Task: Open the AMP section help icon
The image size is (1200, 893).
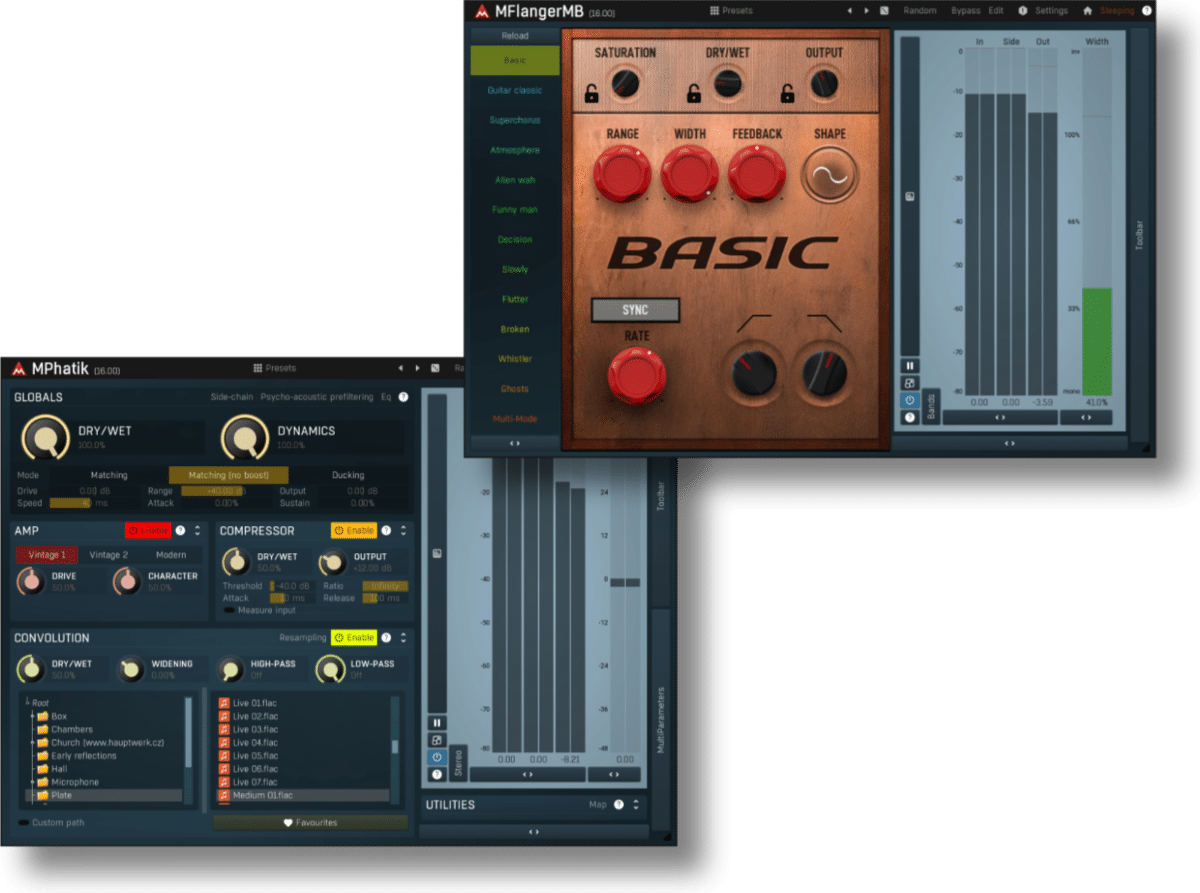Action: (x=181, y=530)
